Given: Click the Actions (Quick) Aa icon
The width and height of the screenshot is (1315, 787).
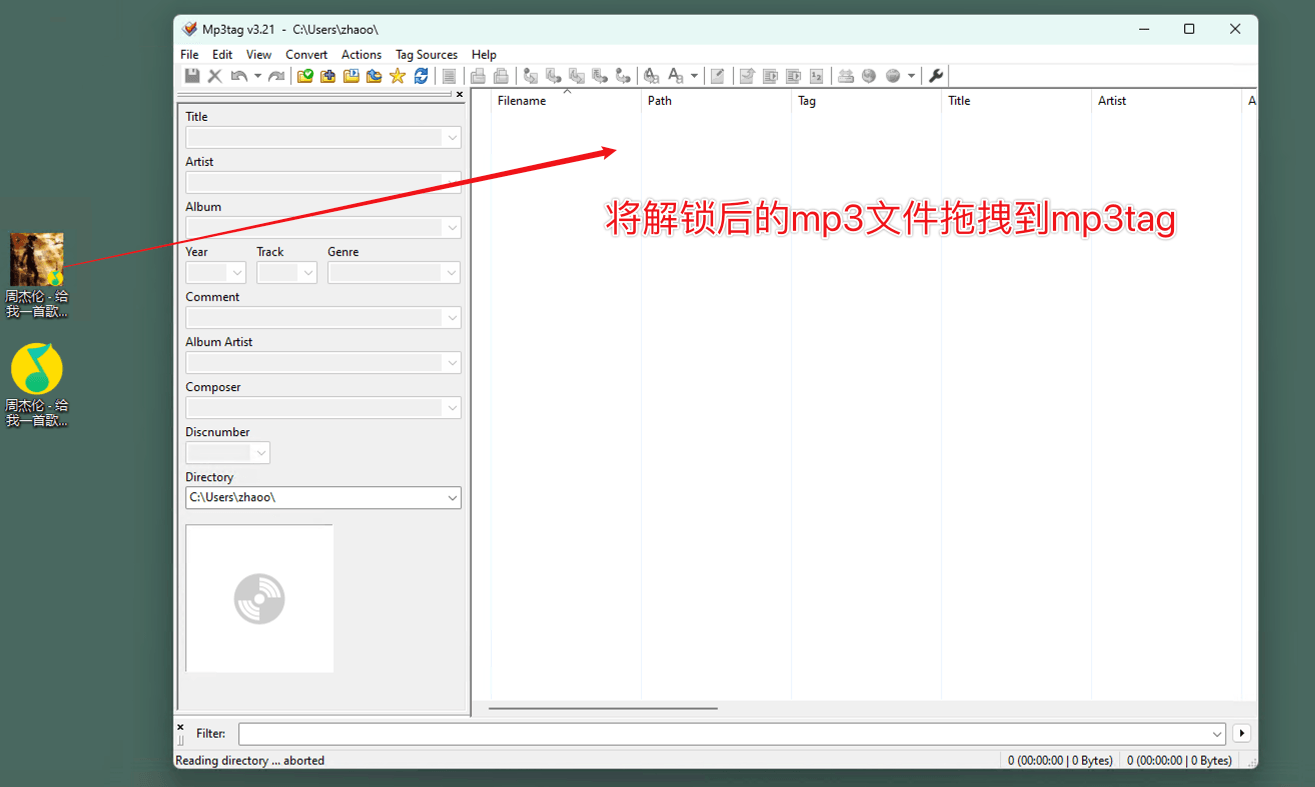Looking at the screenshot, I should [x=676, y=76].
